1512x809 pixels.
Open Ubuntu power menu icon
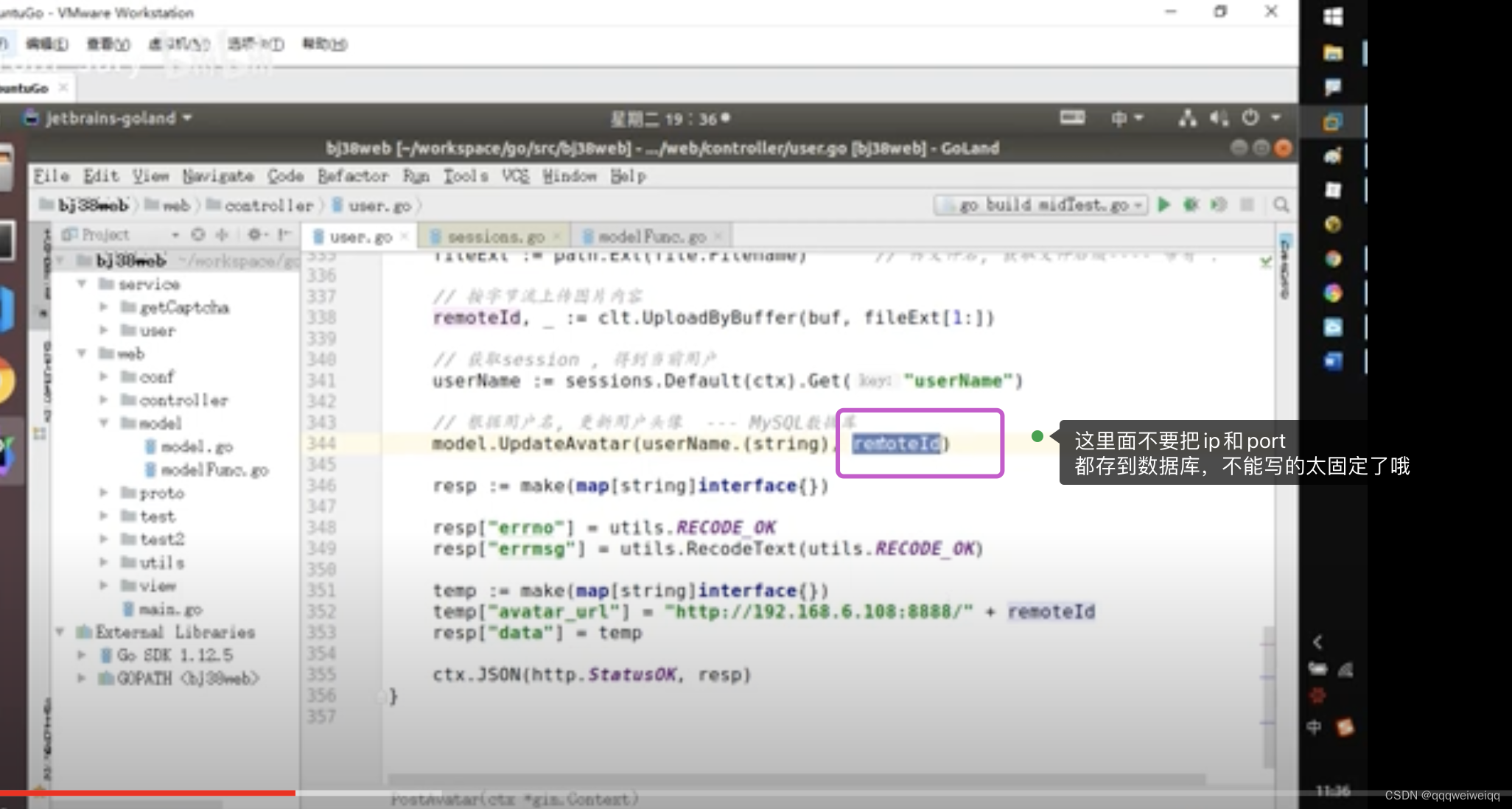[x=1250, y=118]
